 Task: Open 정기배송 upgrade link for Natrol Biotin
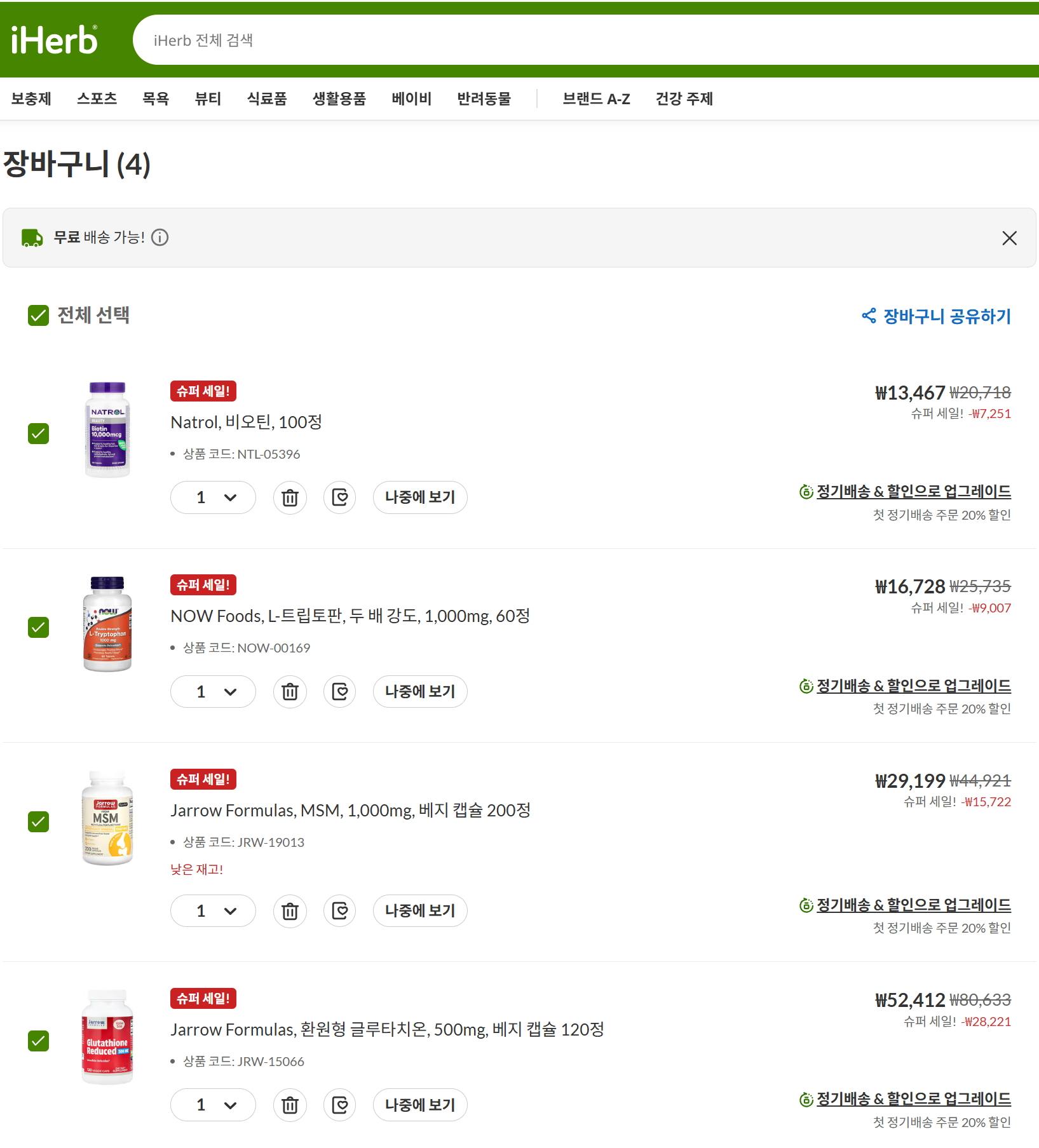[913, 491]
